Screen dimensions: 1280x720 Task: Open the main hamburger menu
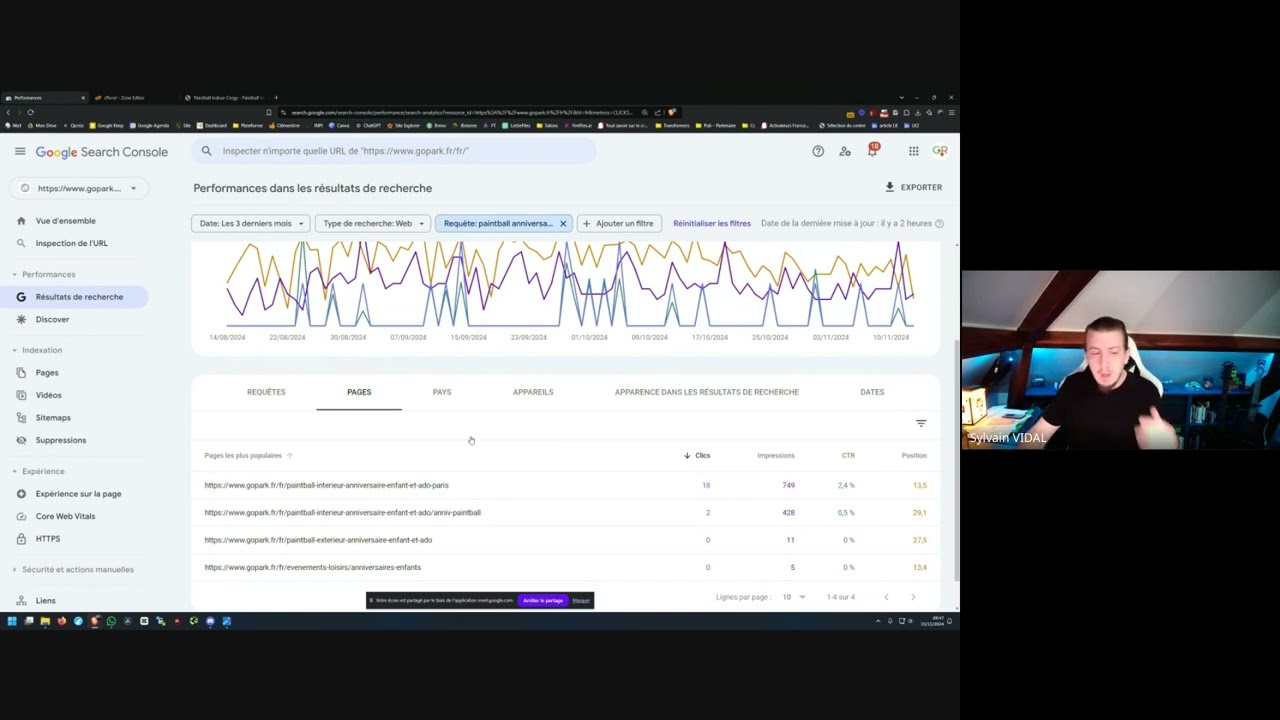(x=20, y=151)
